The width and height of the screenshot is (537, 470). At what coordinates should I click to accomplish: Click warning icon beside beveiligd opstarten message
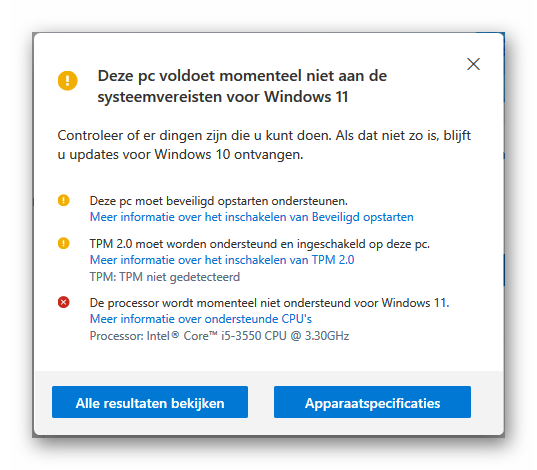[63, 200]
